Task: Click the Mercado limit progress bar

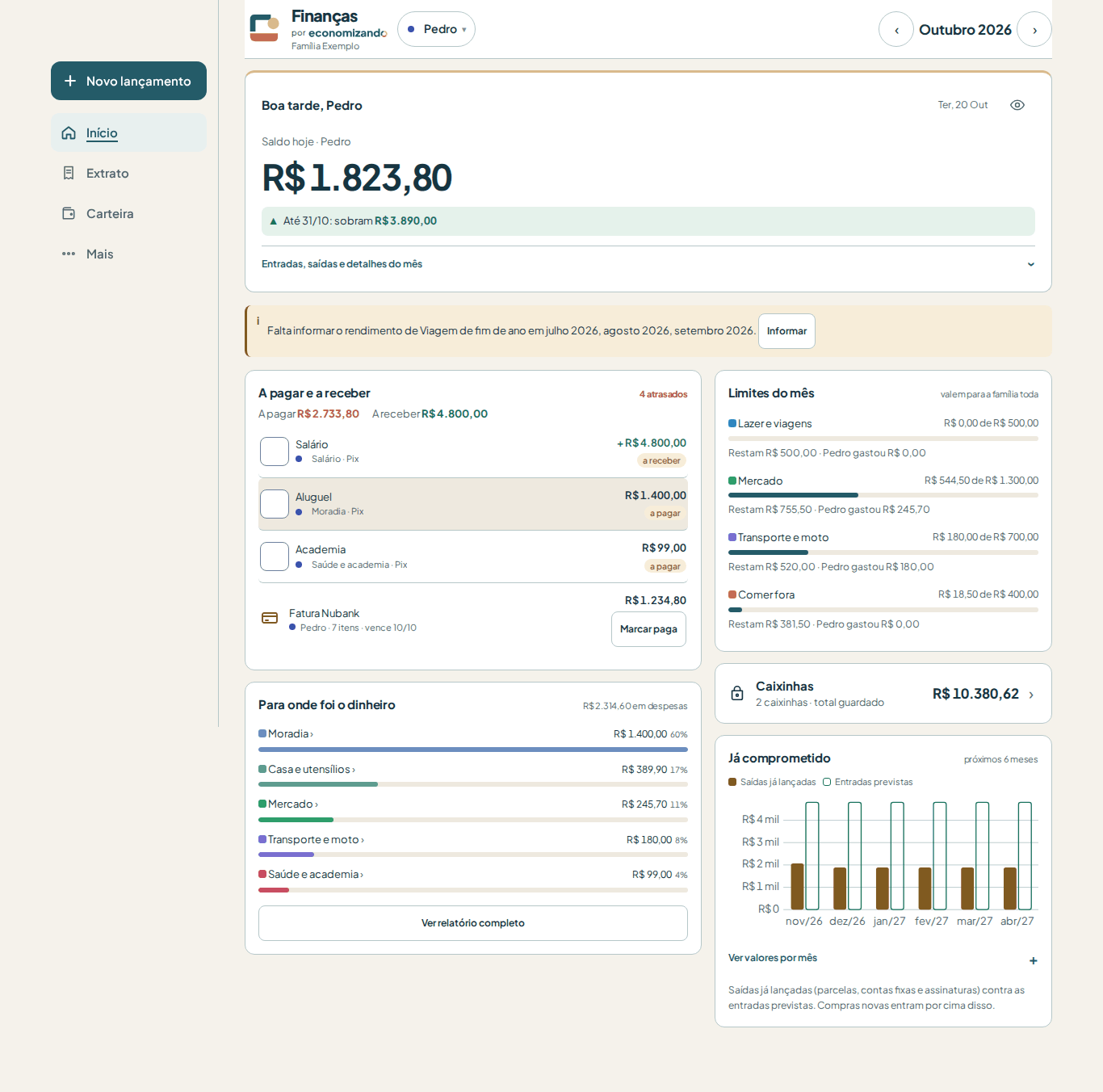Action: pos(883,495)
